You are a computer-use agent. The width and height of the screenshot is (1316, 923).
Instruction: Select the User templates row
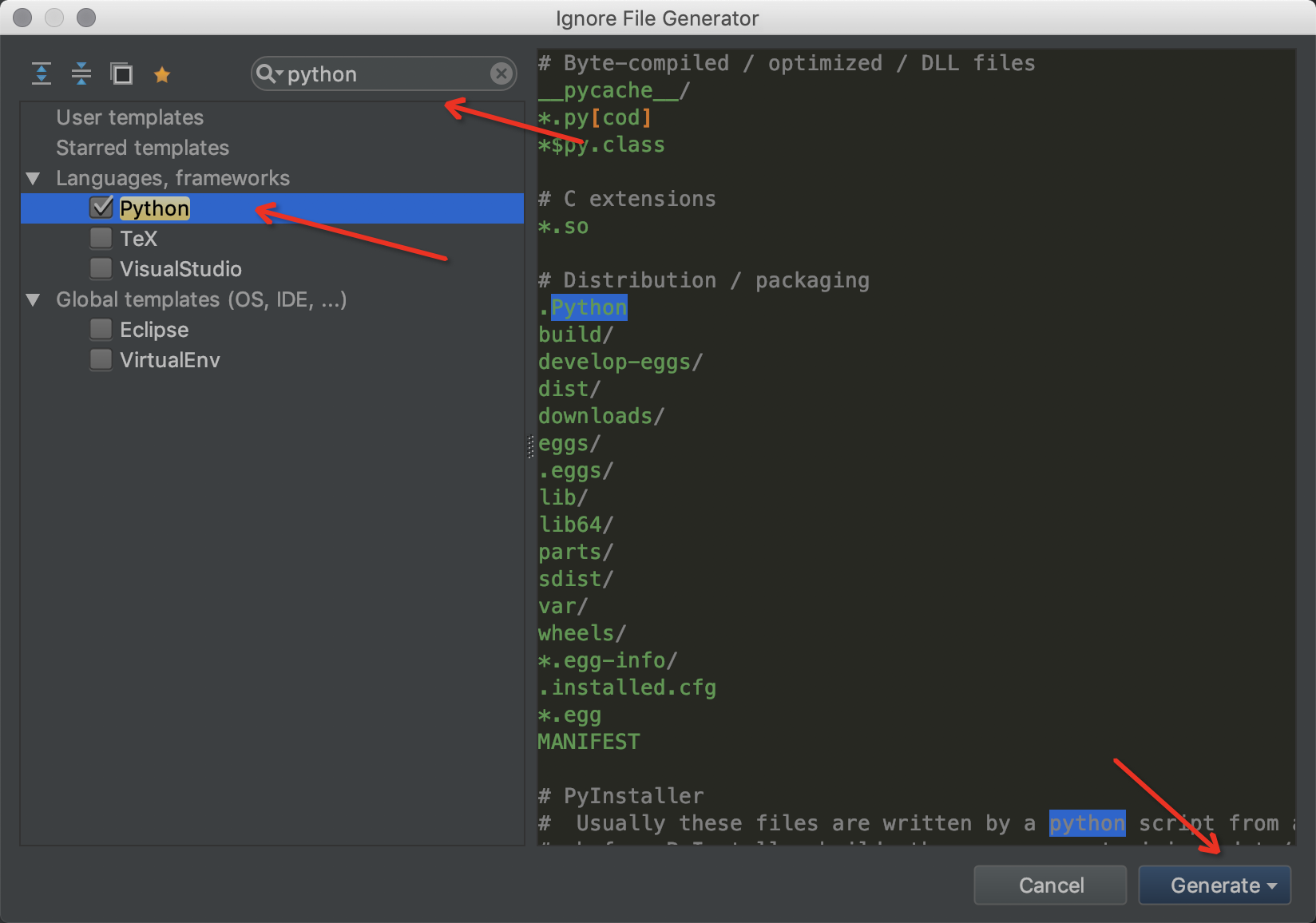pos(272,117)
